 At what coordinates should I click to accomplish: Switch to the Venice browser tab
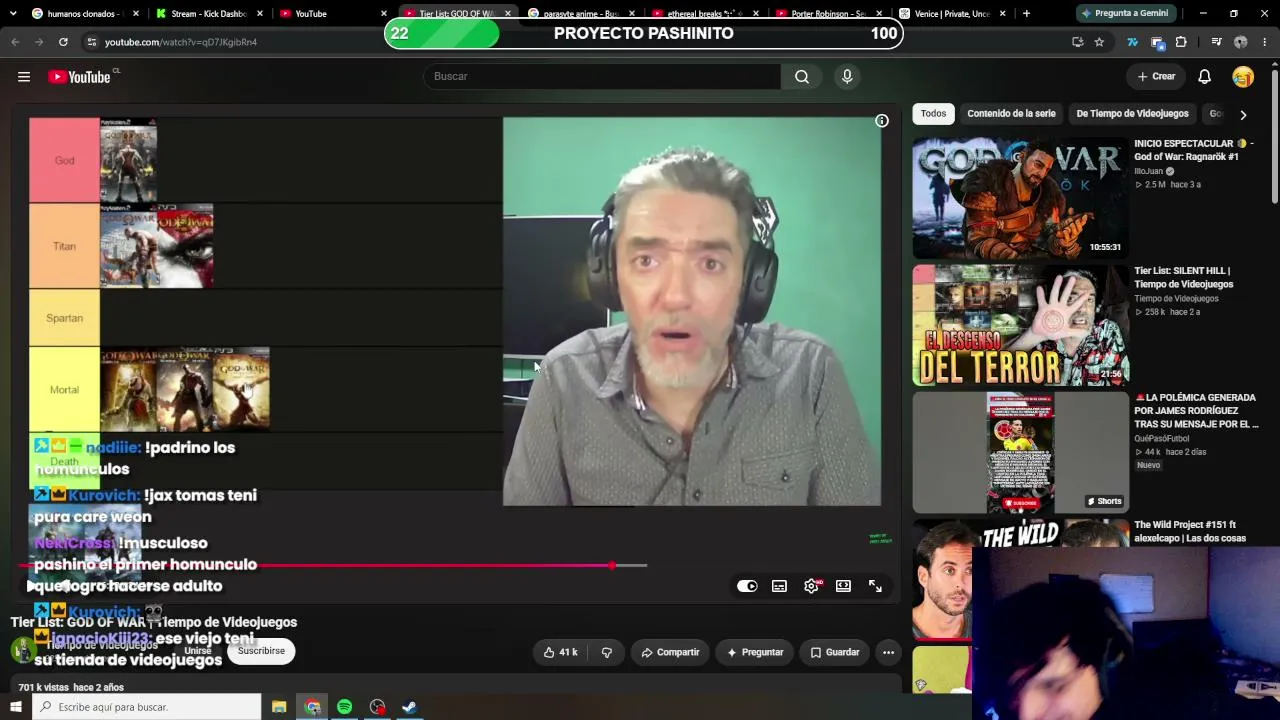pos(950,14)
